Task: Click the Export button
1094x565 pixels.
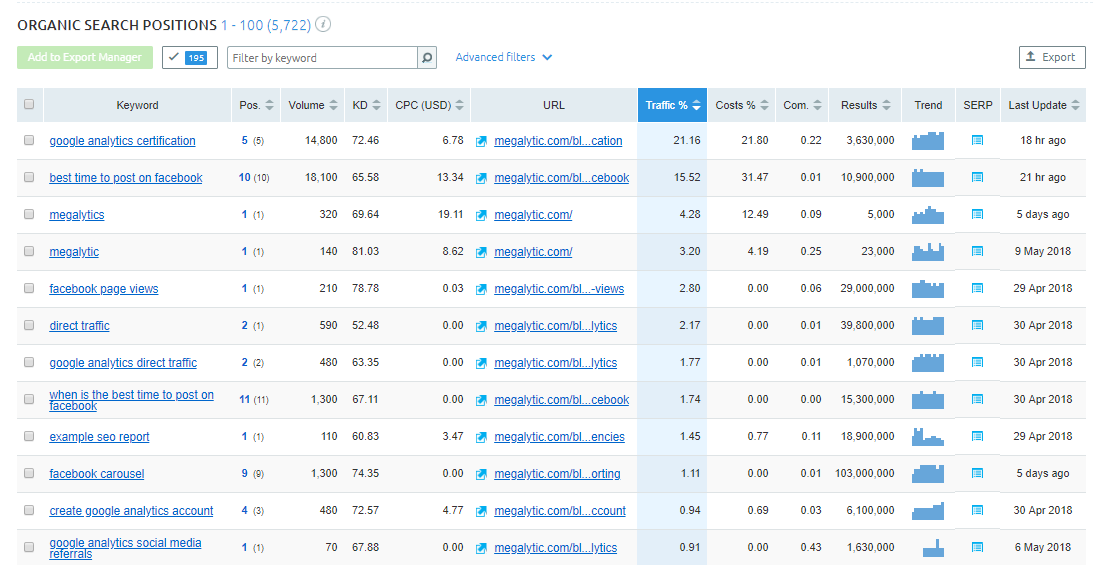Action: pos(1051,58)
